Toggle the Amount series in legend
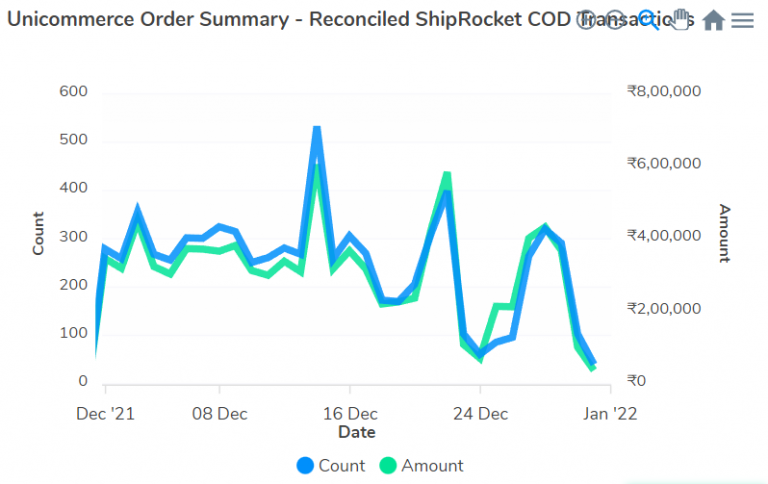768x484 pixels. click(432, 465)
